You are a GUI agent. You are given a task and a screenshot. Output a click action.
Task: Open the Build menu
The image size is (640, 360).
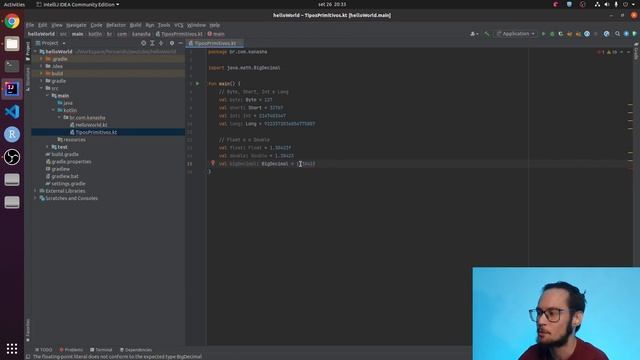coord(136,25)
